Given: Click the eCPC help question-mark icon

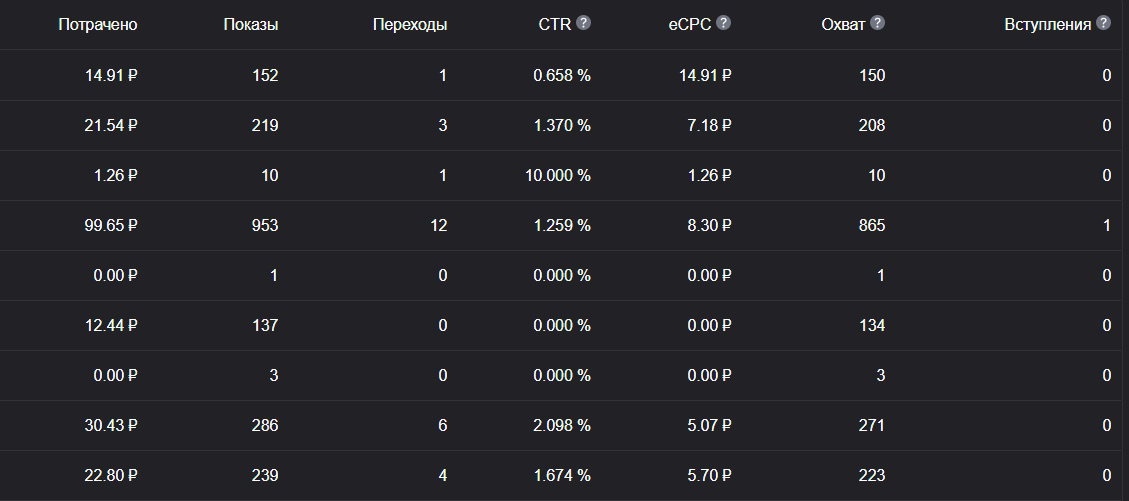Looking at the screenshot, I should (x=724, y=23).
